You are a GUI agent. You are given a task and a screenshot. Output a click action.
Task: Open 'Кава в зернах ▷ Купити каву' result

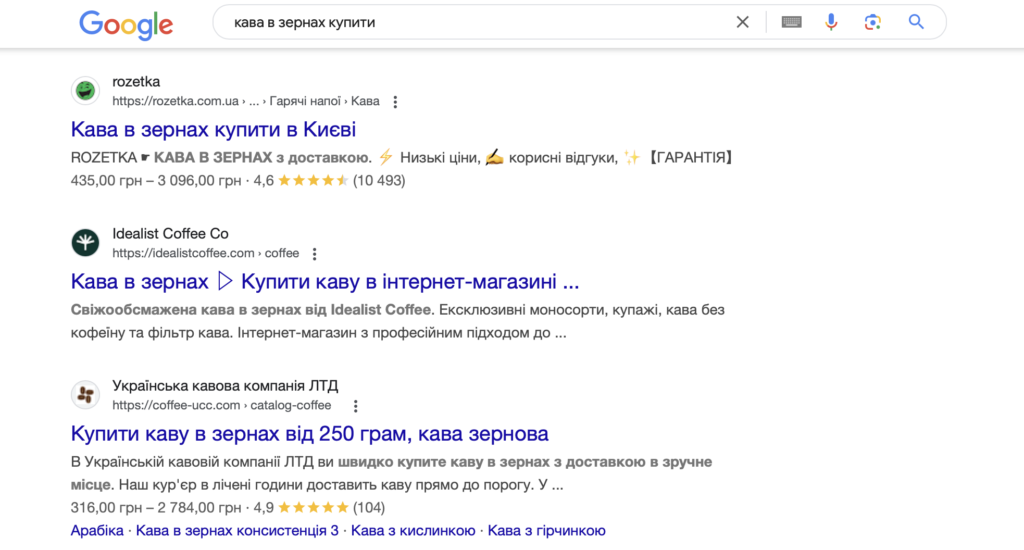tap(325, 282)
